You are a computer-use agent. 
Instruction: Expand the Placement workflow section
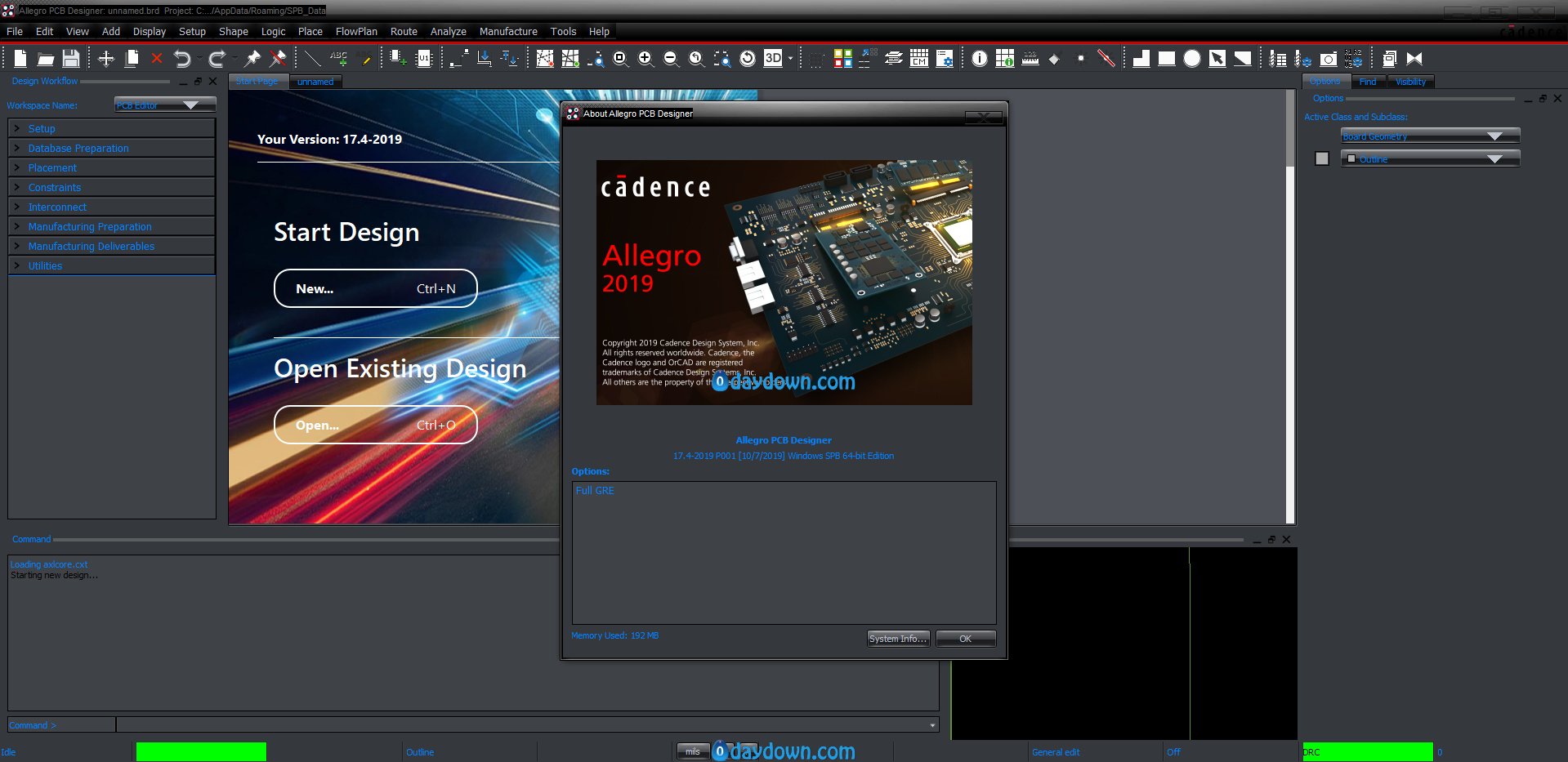pos(111,167)
